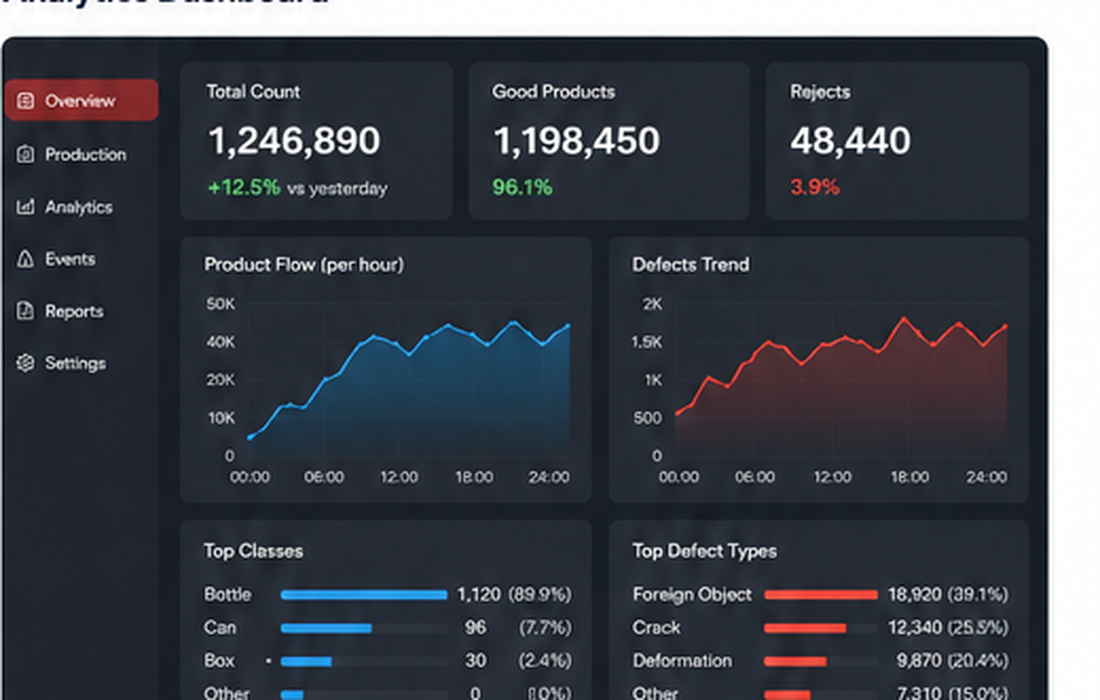1100x700 pixels.
Task: Click the 12:00 label under Product Flow
Action: pos(398,478)
